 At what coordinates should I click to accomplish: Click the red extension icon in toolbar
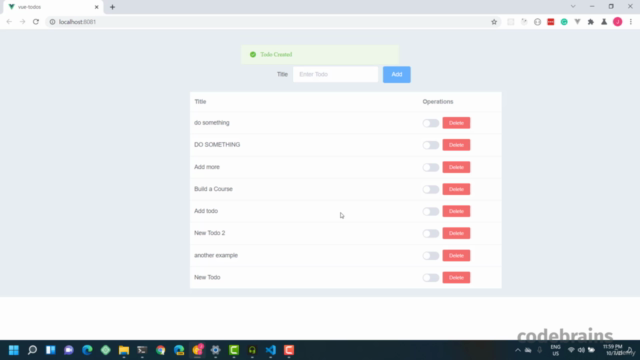point(551,22)
